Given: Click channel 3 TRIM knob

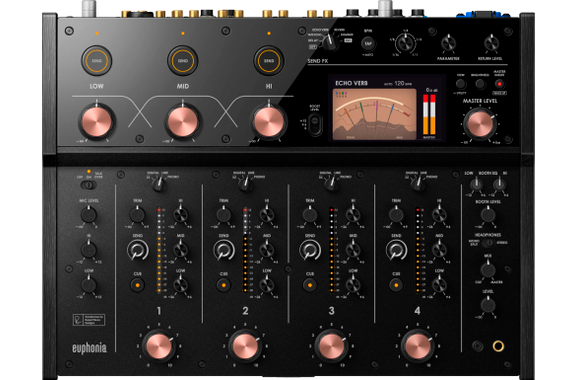Looking at the screenshot, I should (x=310, y=215).
